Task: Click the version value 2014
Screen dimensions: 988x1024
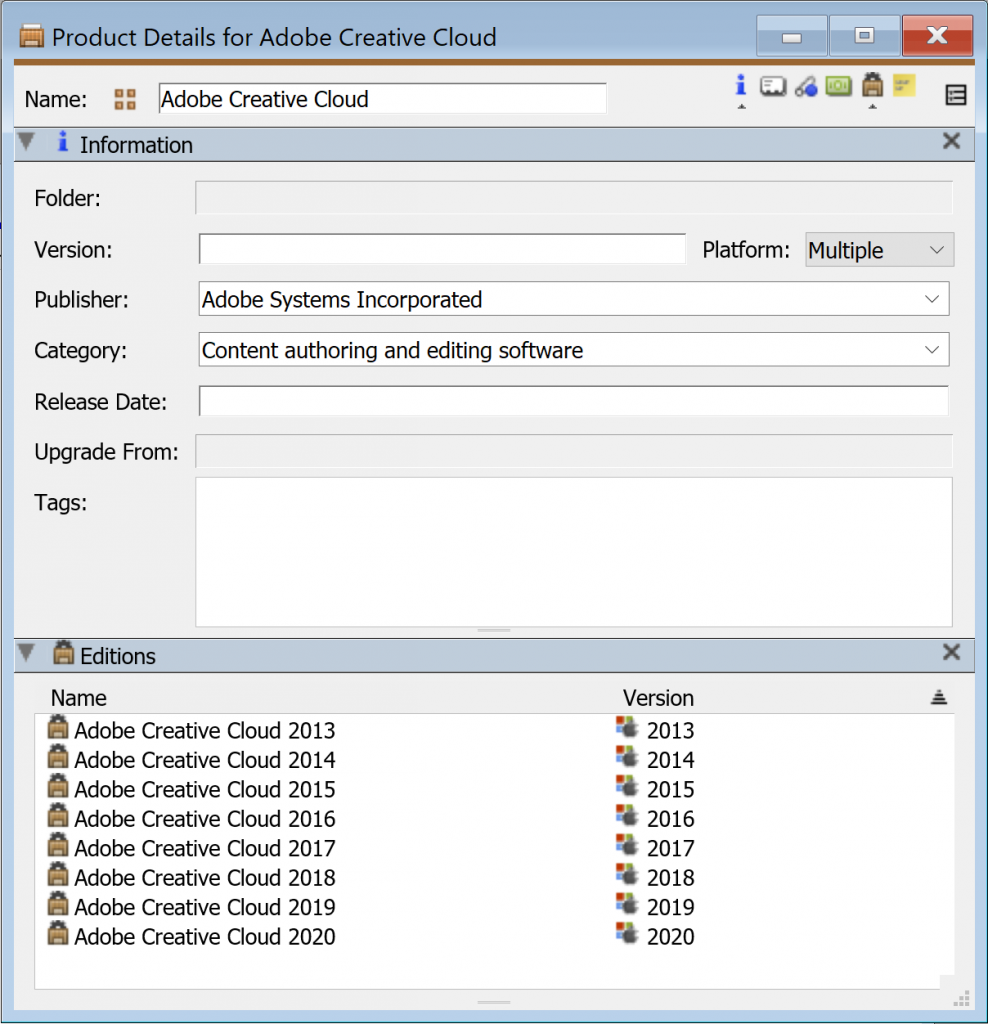Action: (x=671, y=760)
